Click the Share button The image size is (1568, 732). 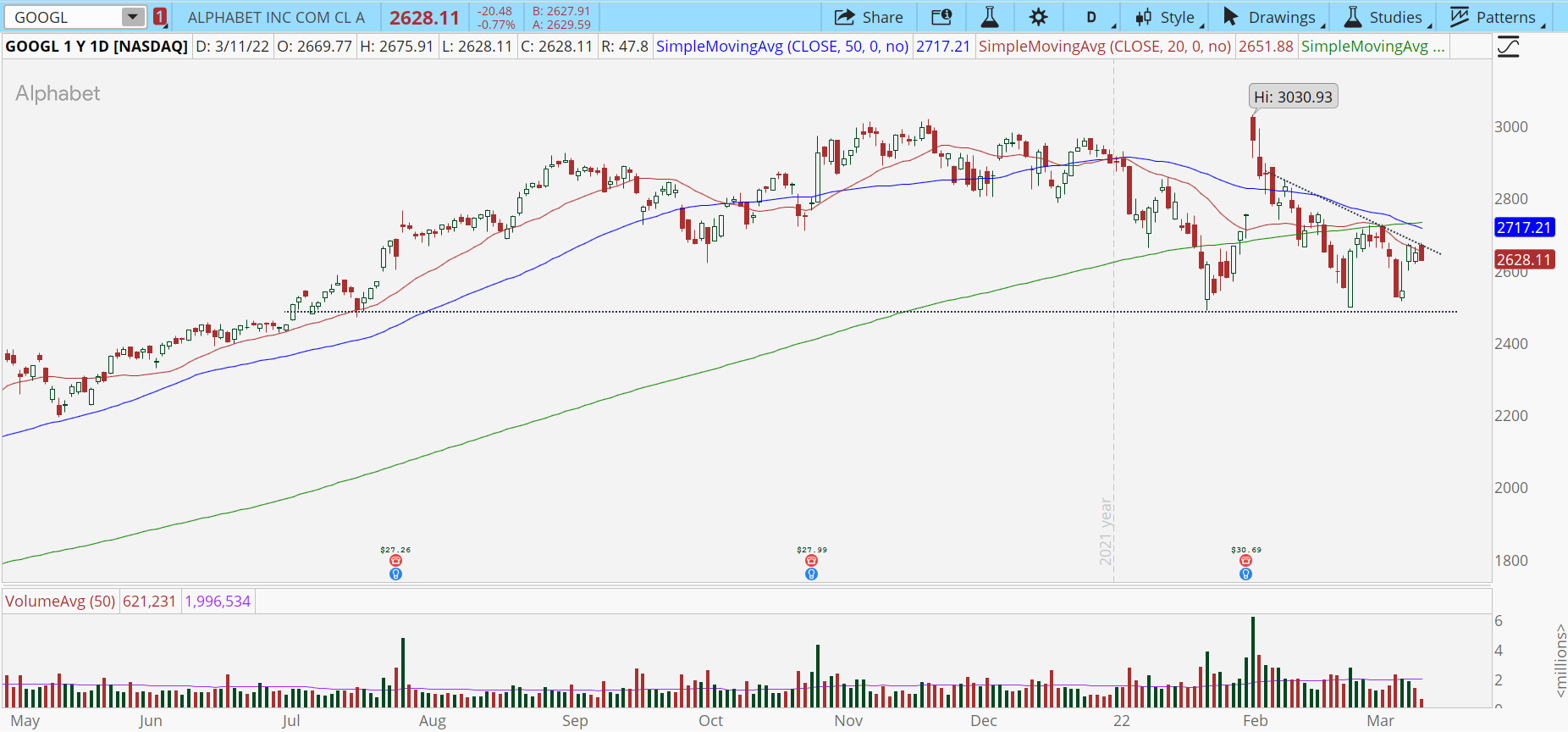(869, 17)
